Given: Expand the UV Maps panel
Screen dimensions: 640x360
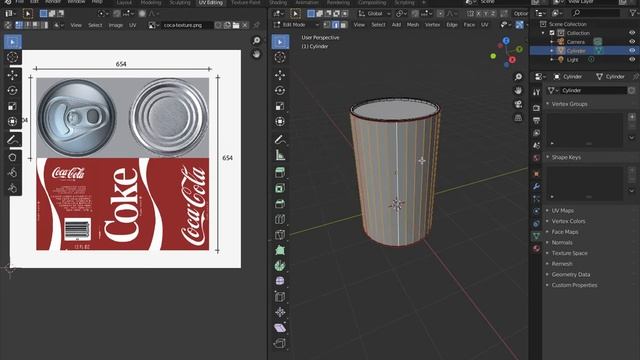Looking at the screenshot, I should 563,211.
